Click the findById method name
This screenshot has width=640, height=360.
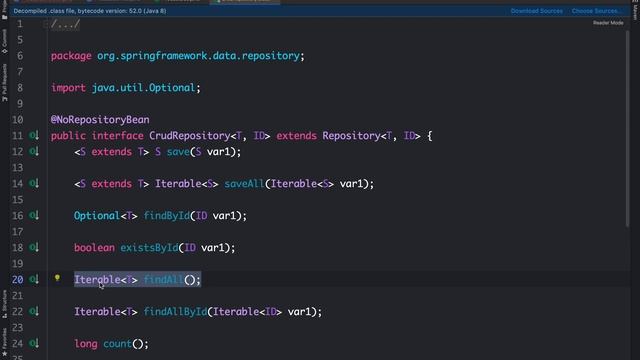pyautogui.click(x=167, y=216)
